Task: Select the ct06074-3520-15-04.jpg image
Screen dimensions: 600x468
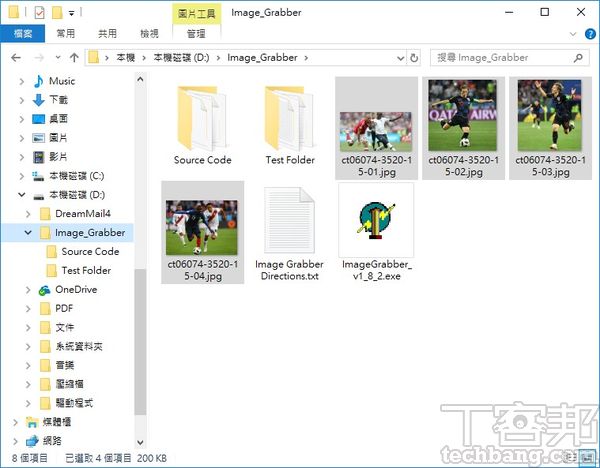Action: click(202, 230)
